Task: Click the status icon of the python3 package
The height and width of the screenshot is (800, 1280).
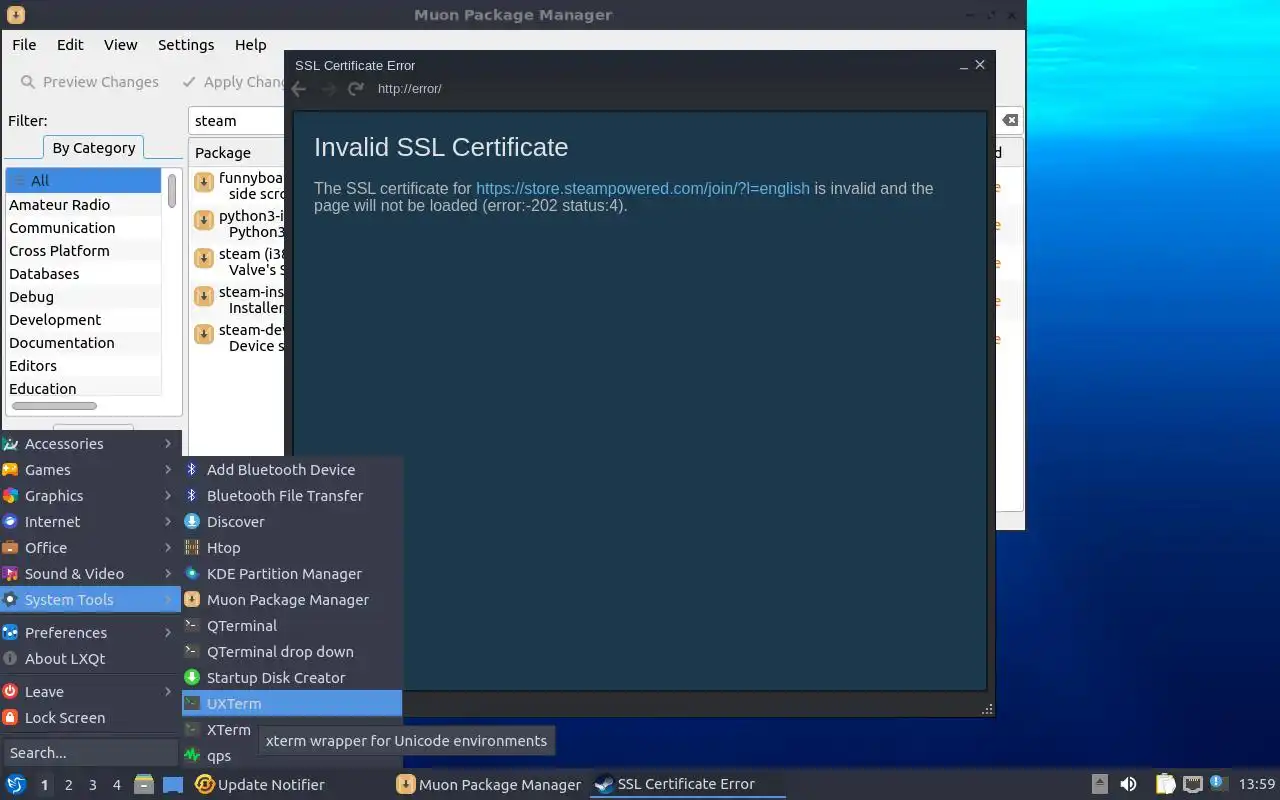Action: tap(204, 220)
